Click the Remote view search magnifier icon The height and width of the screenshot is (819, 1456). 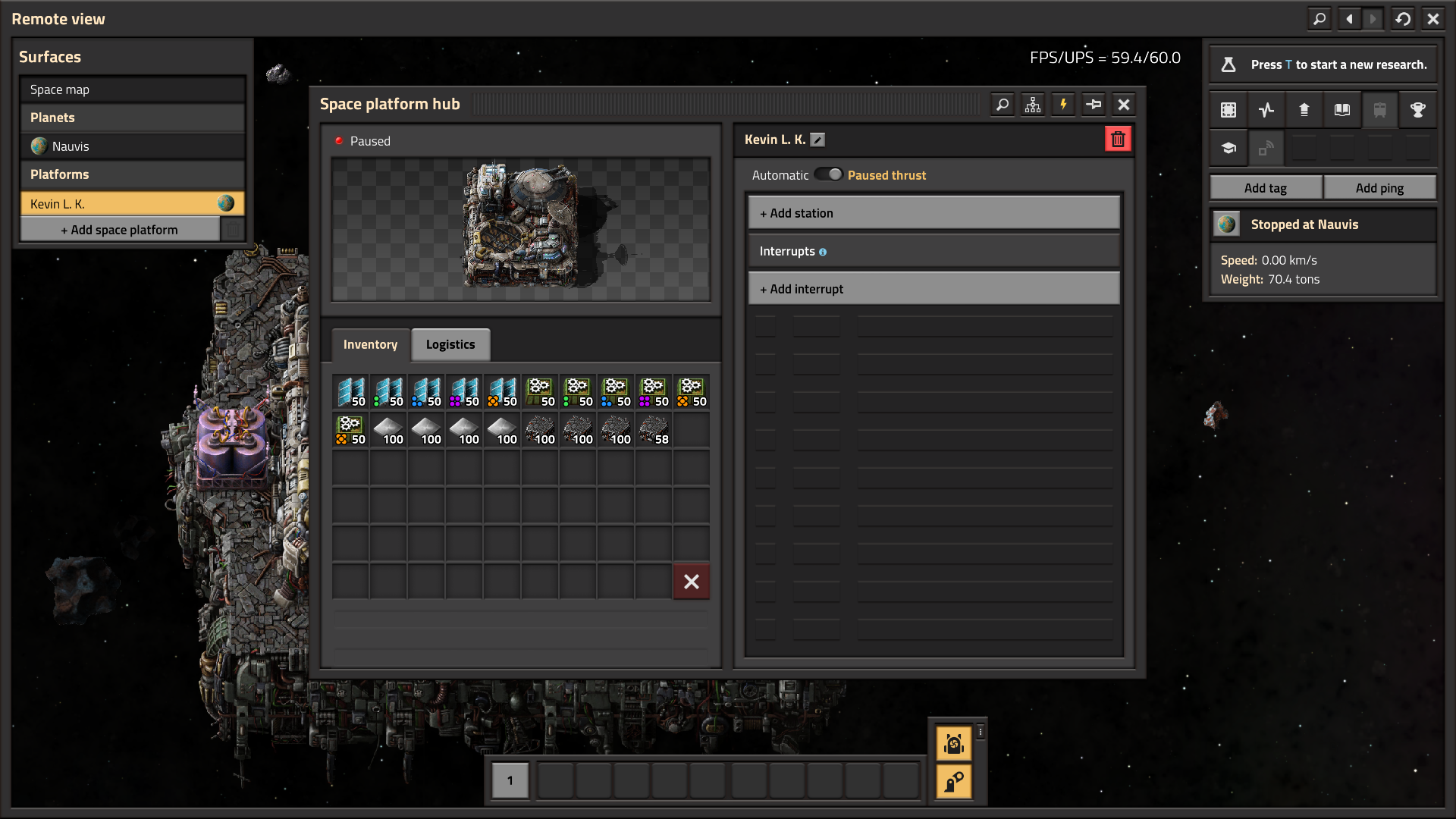click(x=1319, y=19)
